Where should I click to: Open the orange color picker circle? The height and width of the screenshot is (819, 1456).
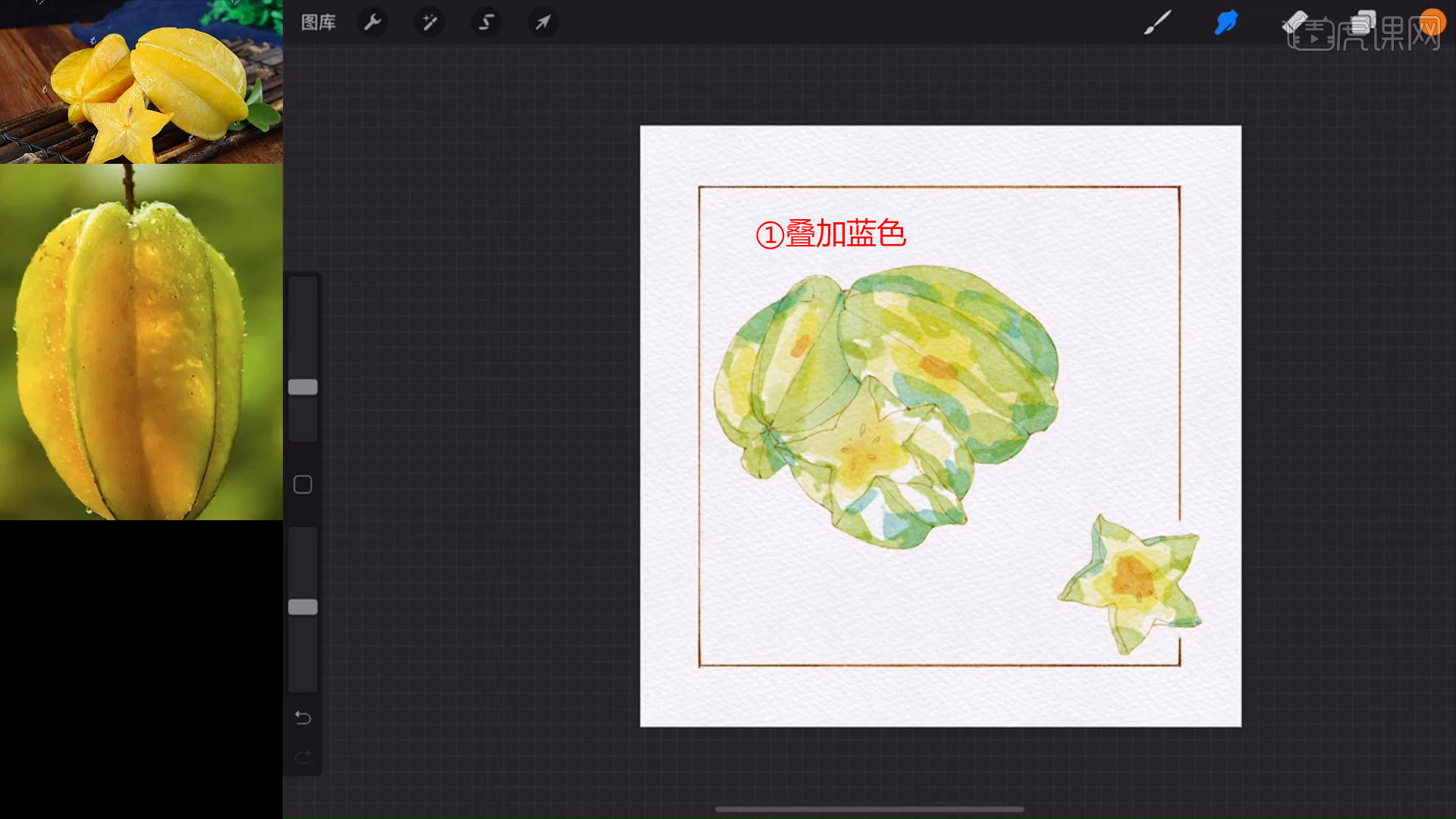(1432, 23)
